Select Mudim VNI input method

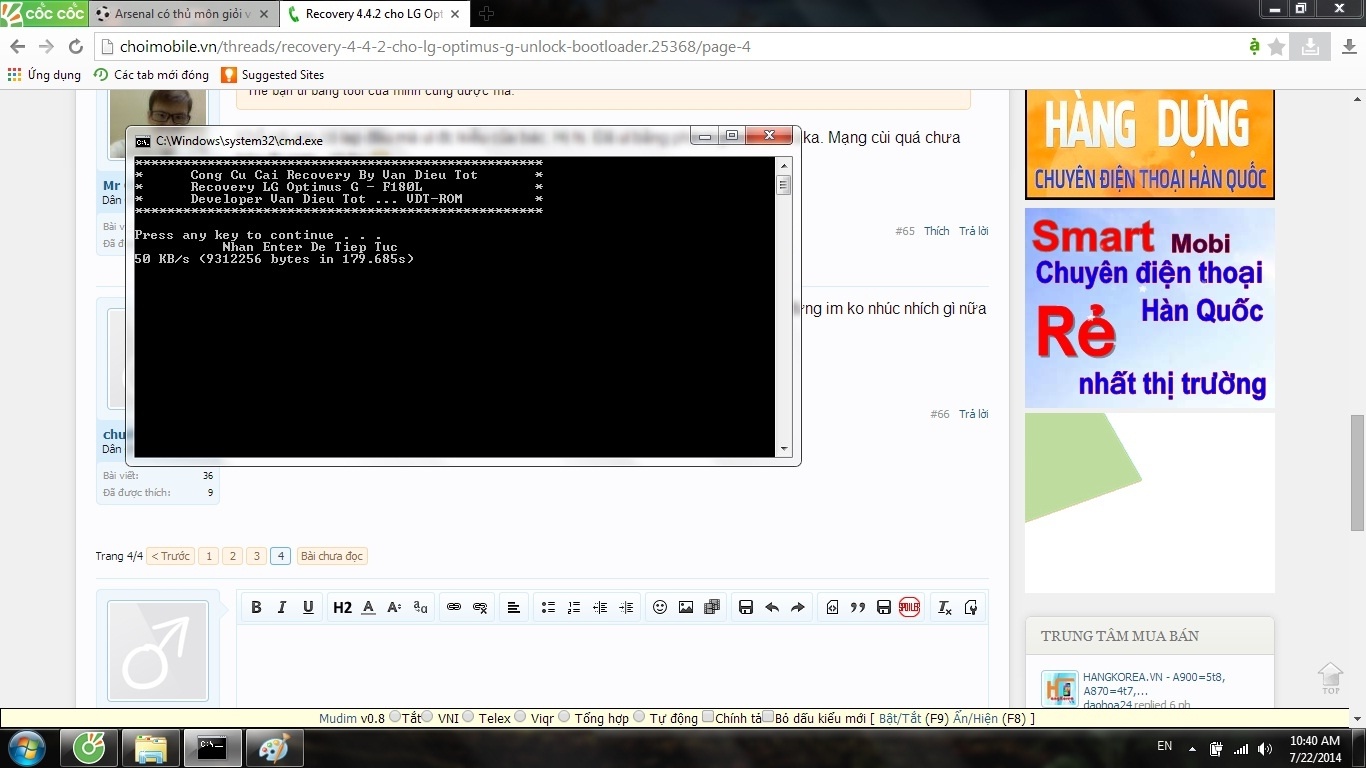[x=427, y=717]
